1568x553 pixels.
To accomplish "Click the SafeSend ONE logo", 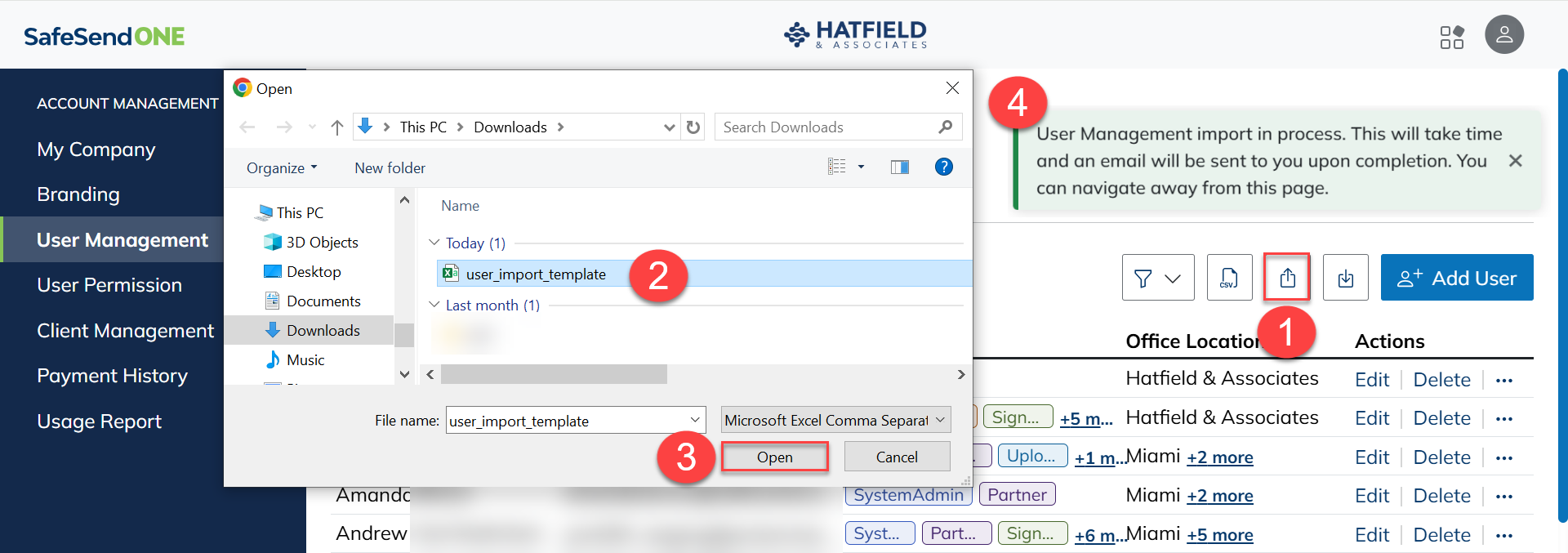I will [x=105, y=37].
